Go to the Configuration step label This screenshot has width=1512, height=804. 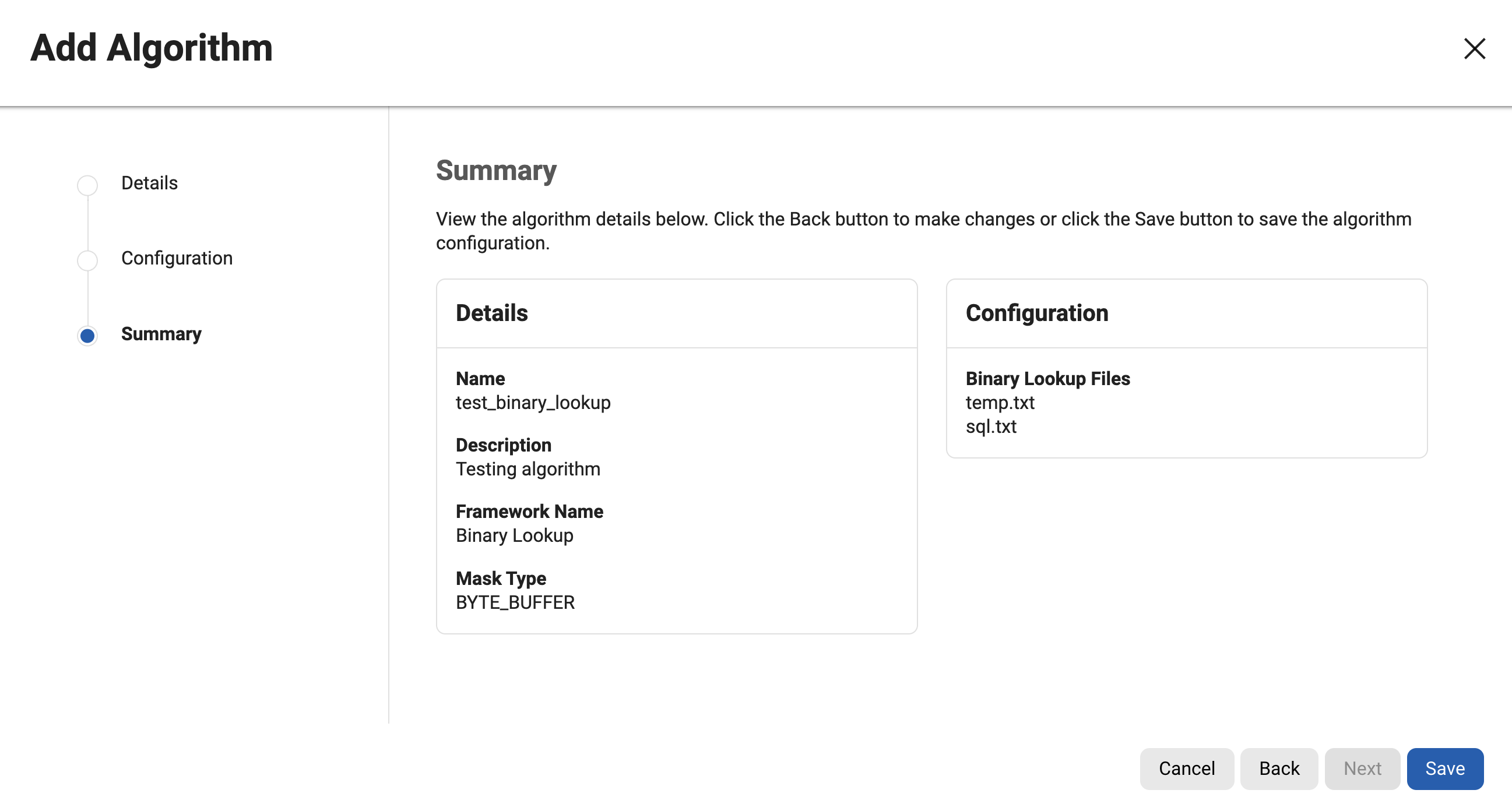coord(177,258)
